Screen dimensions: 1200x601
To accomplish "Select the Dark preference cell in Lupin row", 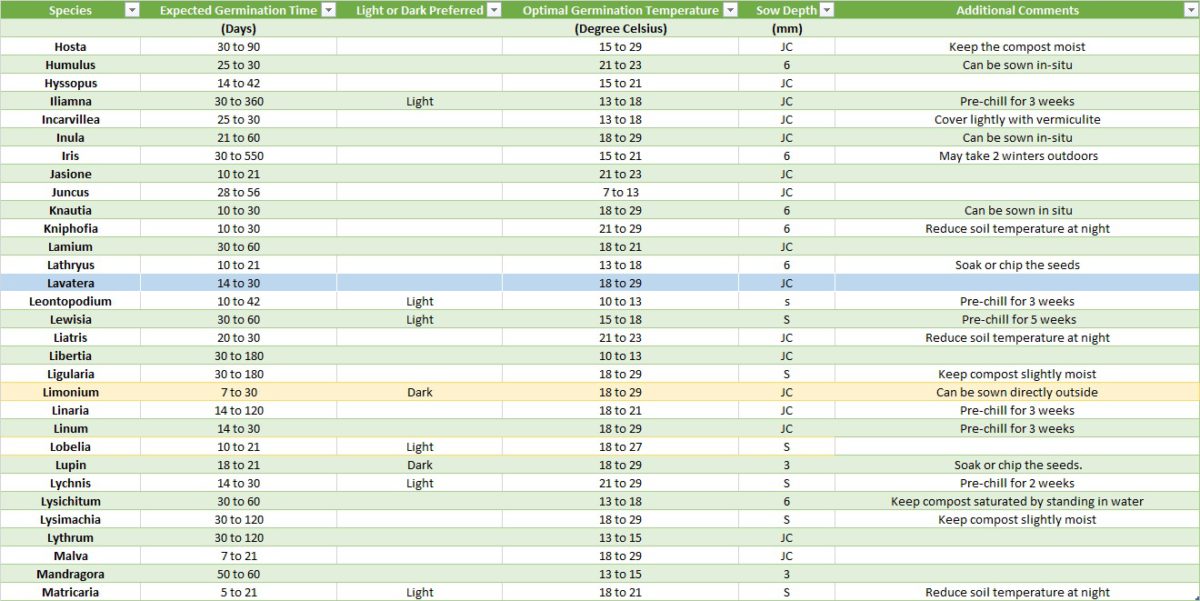I will pyautogui.click(x=420, y=465).
